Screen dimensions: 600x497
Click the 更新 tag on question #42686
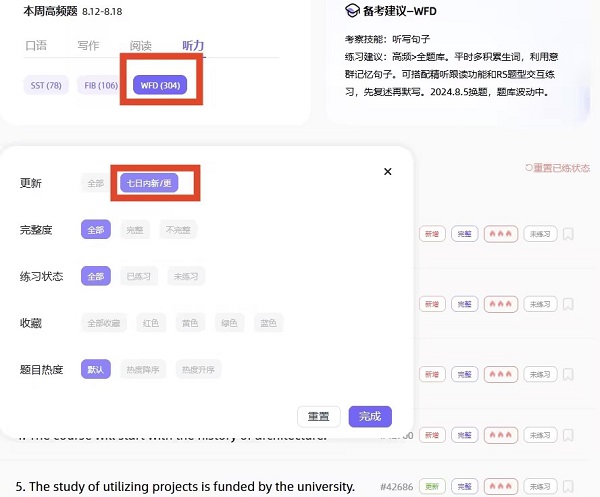[x=432, y=486]
